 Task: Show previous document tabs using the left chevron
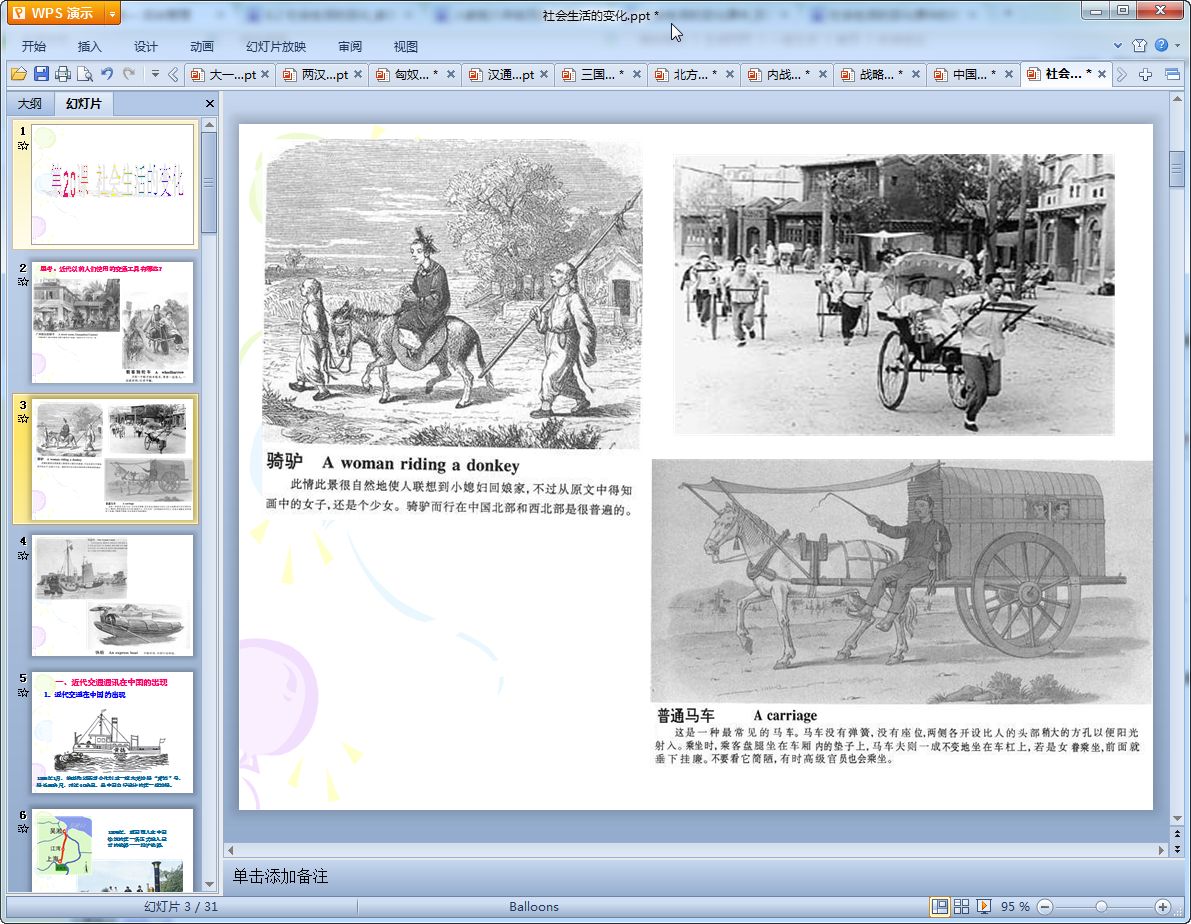[x=173, y=74]
